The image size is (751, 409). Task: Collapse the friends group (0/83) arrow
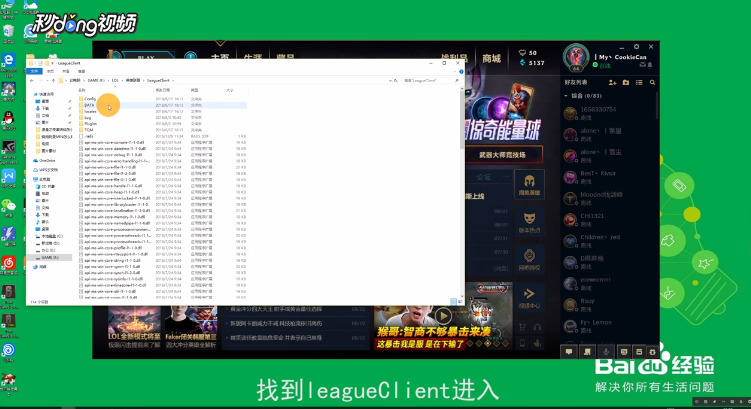566,96
